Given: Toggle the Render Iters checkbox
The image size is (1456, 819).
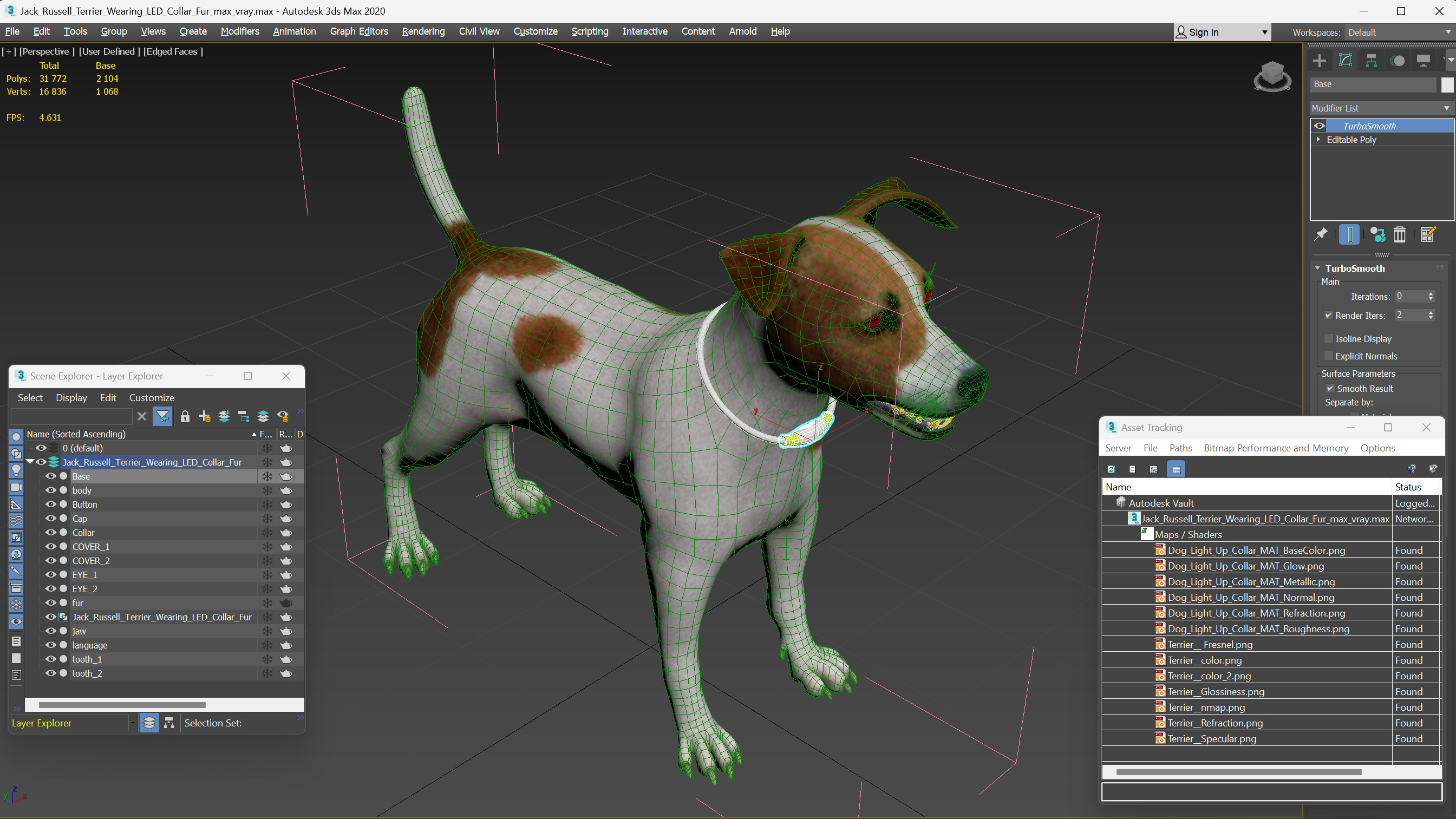Looking at the screenshot, I should pyautogui.click(x=1328, y=316).
